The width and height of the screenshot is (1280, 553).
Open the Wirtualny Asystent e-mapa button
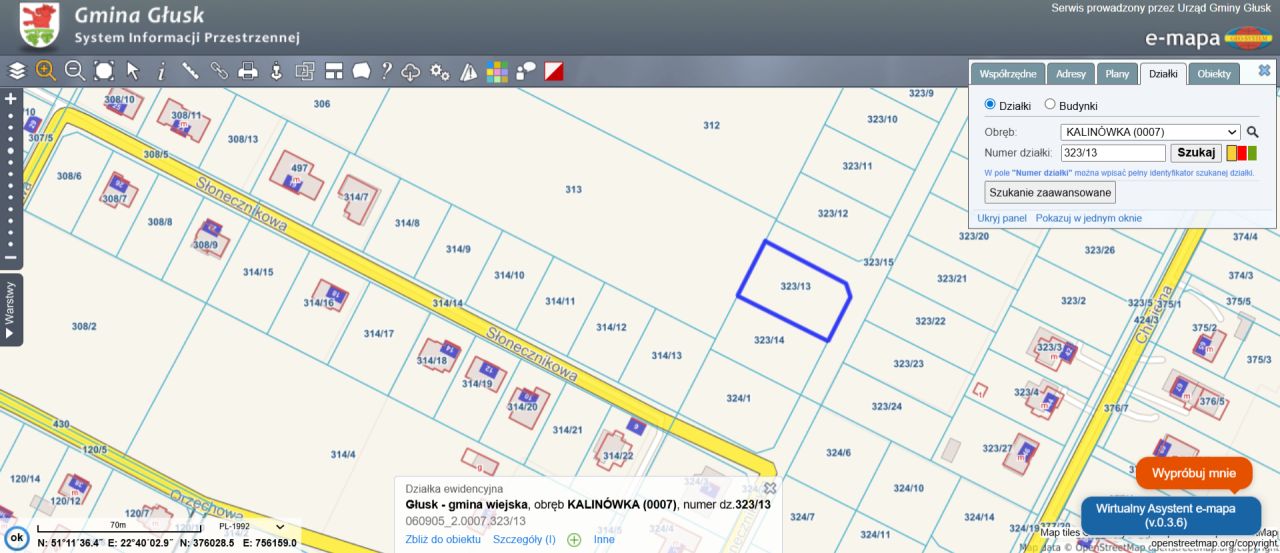click(x=1171, y=515)
